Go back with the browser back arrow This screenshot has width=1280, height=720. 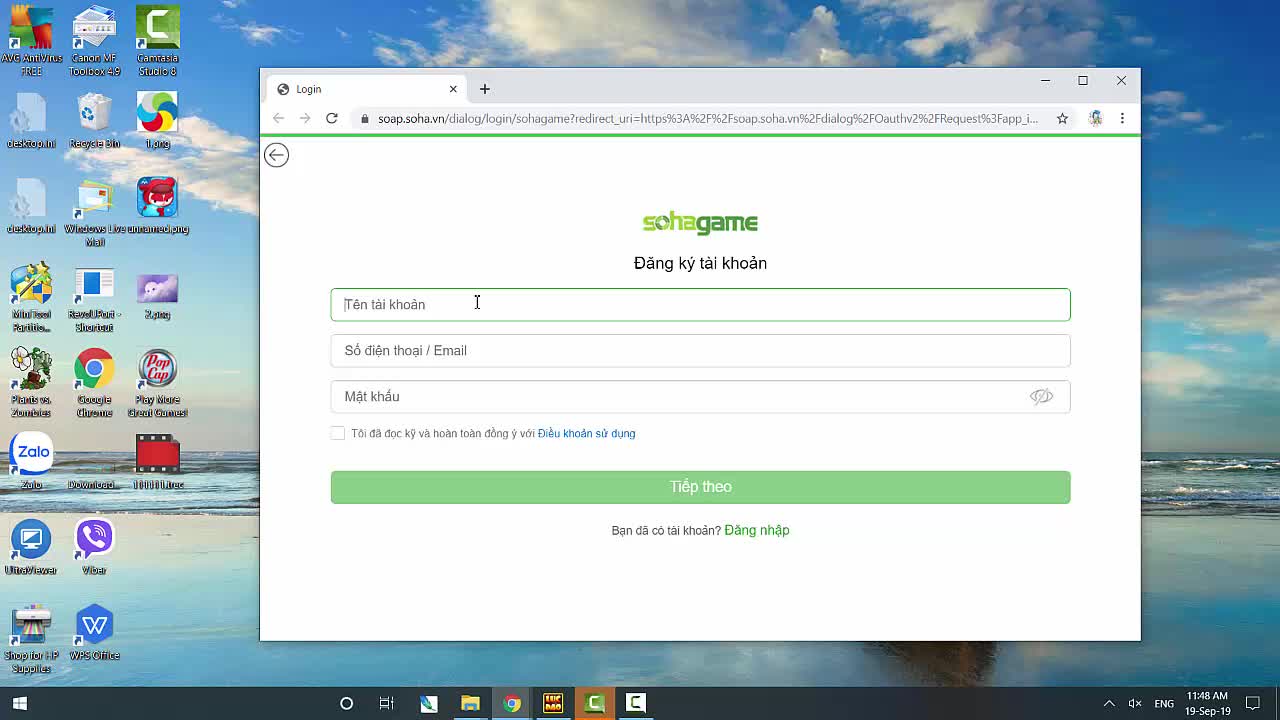[x=279, y=118]
